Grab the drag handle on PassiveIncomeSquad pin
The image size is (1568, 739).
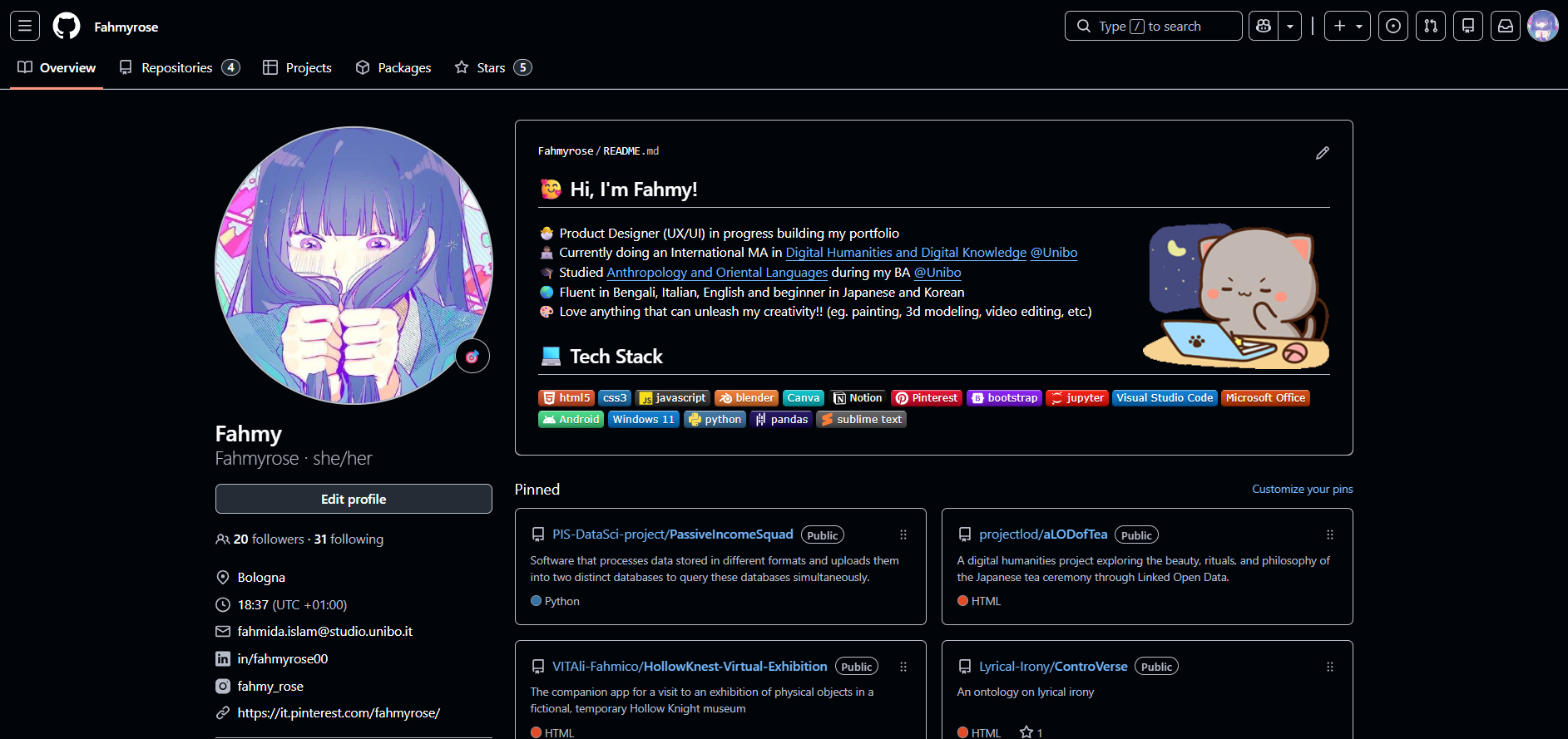coord(903,535)
